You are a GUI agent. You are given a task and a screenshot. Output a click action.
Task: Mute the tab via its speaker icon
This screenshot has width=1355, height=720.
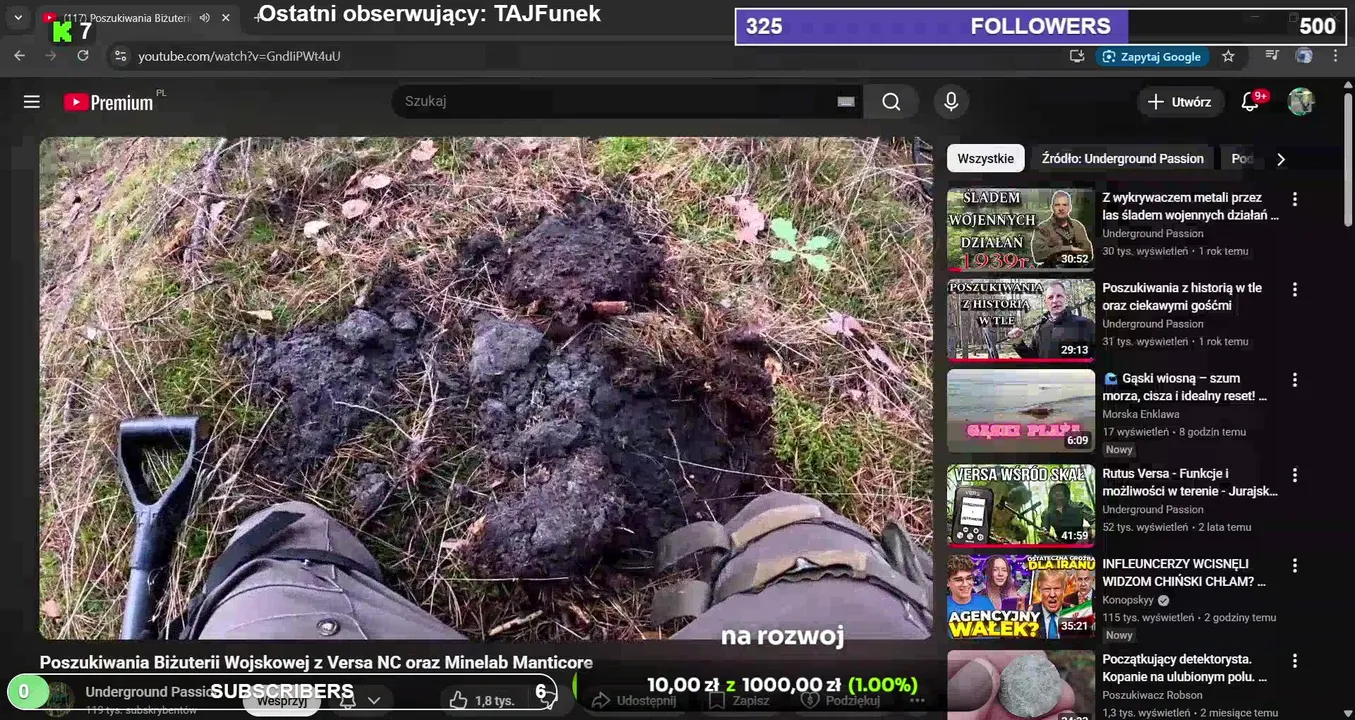tap(204, 18)
